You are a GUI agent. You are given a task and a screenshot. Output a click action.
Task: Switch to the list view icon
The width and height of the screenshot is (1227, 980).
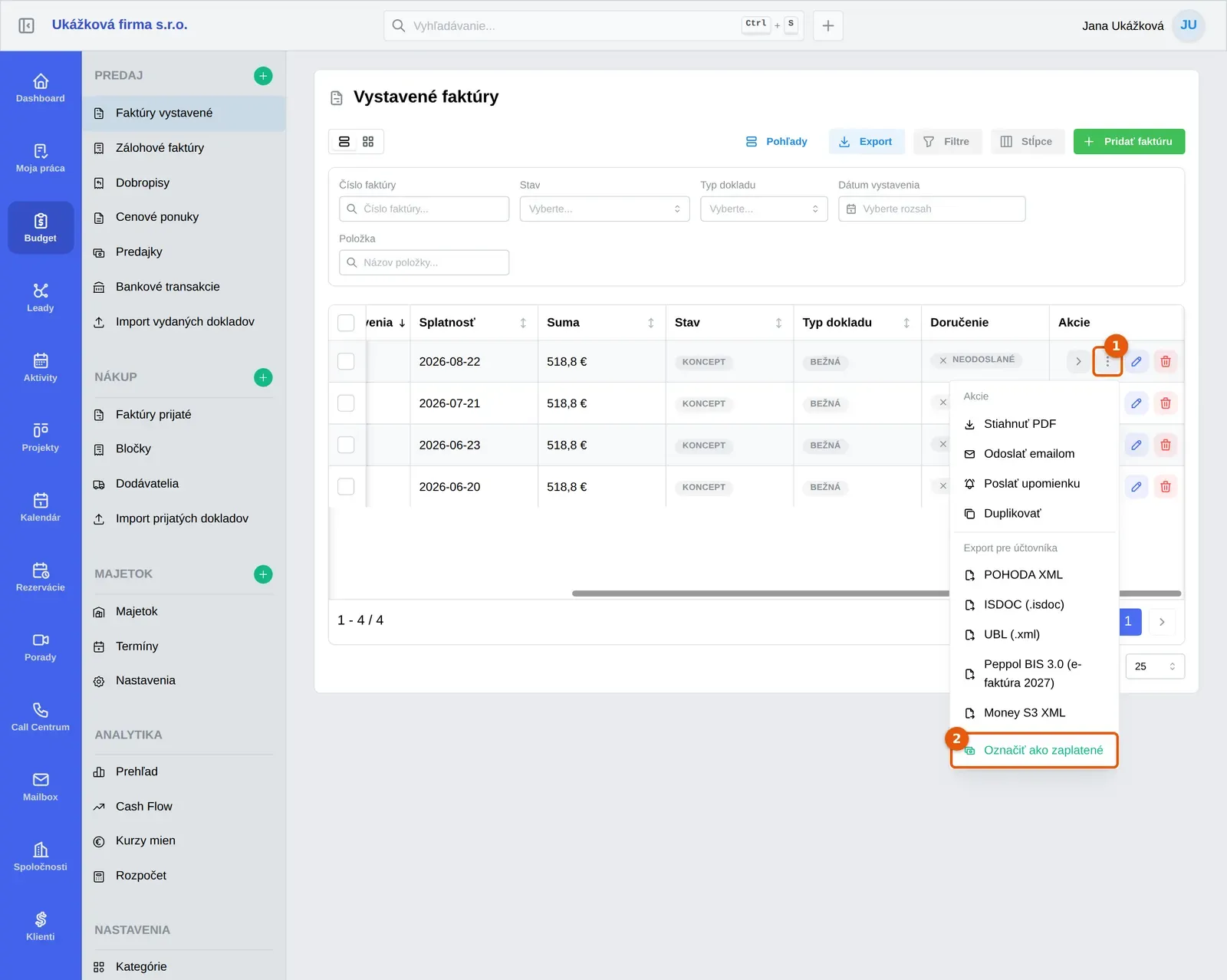pyautogui.click(x=344, y=142)
